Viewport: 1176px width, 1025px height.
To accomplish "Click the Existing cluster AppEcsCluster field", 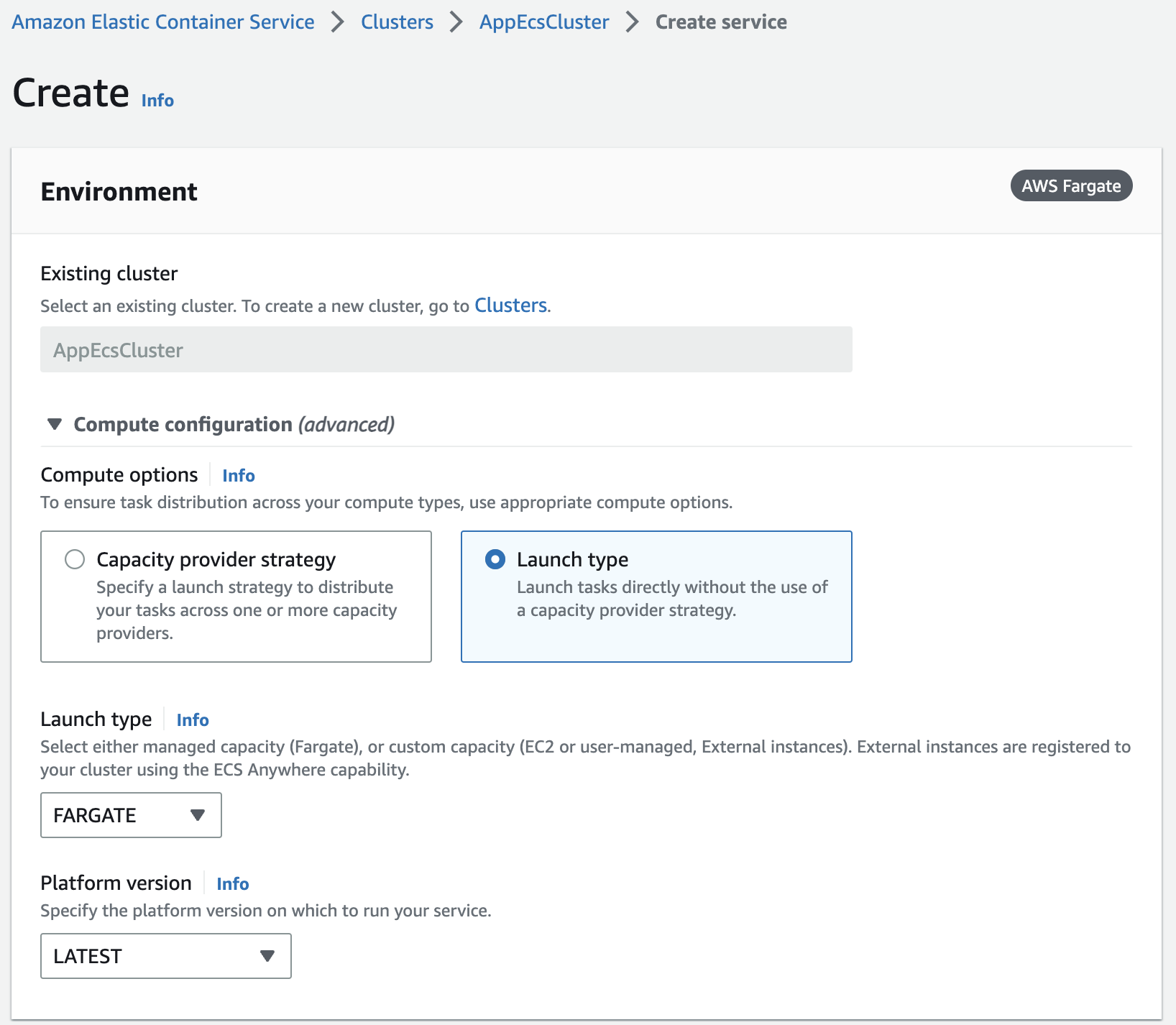I will tap(446, 350).
